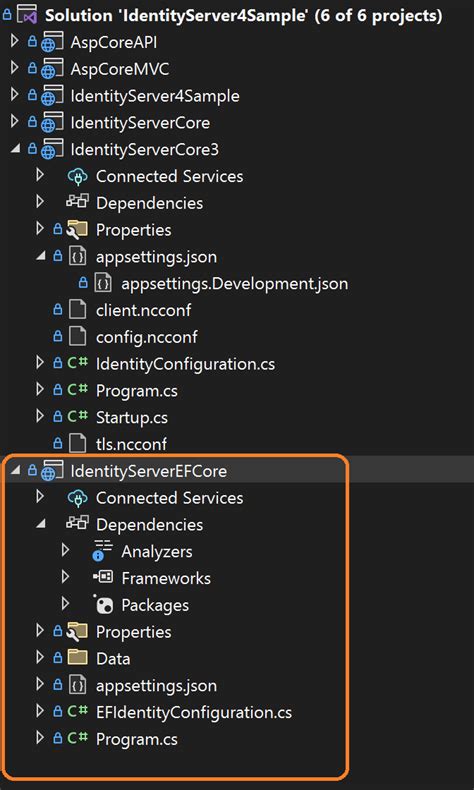Click the Solution IdentityServer4Sample icon
Screen dimensions: 474x790
click(x=26, y=16)
